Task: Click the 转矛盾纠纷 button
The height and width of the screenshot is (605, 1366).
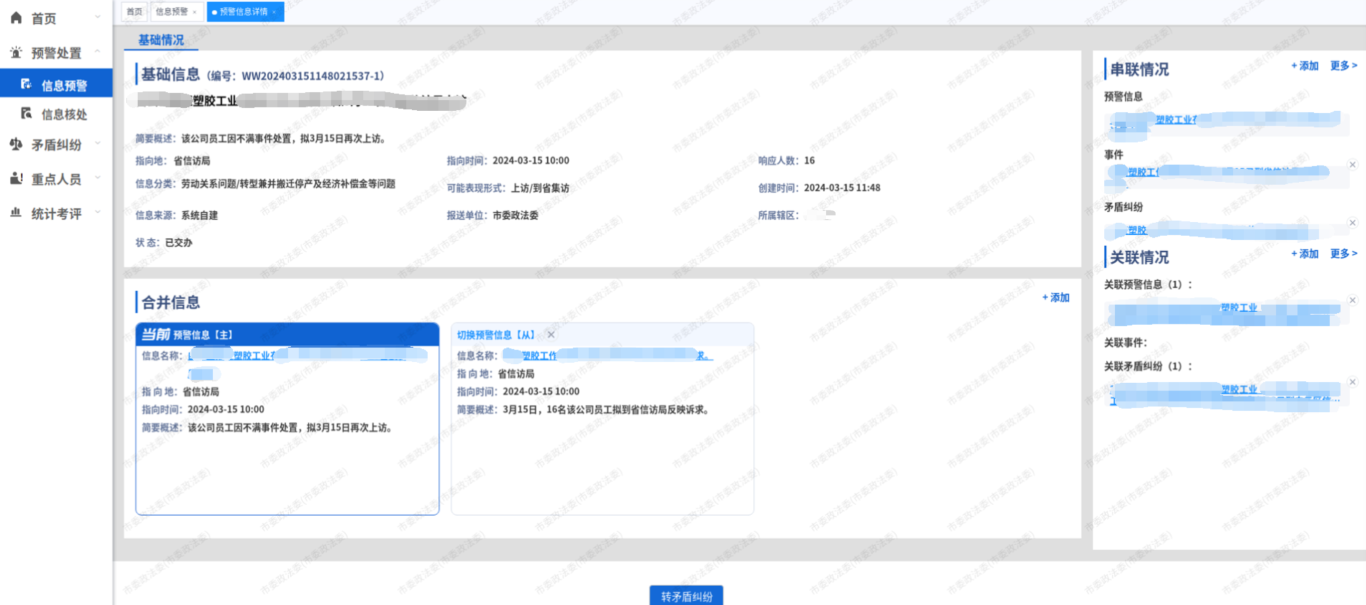Action: 686,596
